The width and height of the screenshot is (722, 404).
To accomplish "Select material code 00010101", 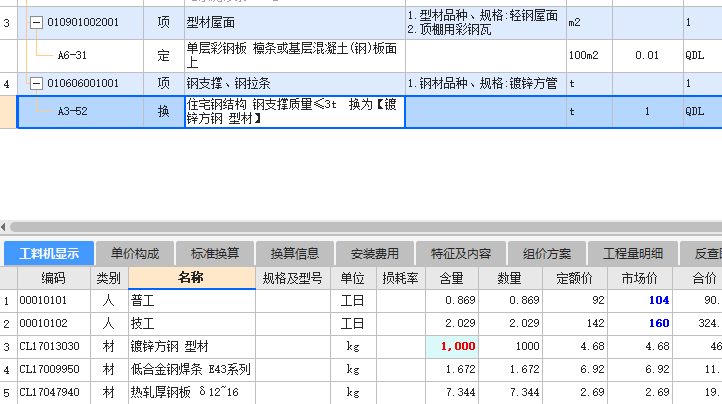I will [43, 300].
